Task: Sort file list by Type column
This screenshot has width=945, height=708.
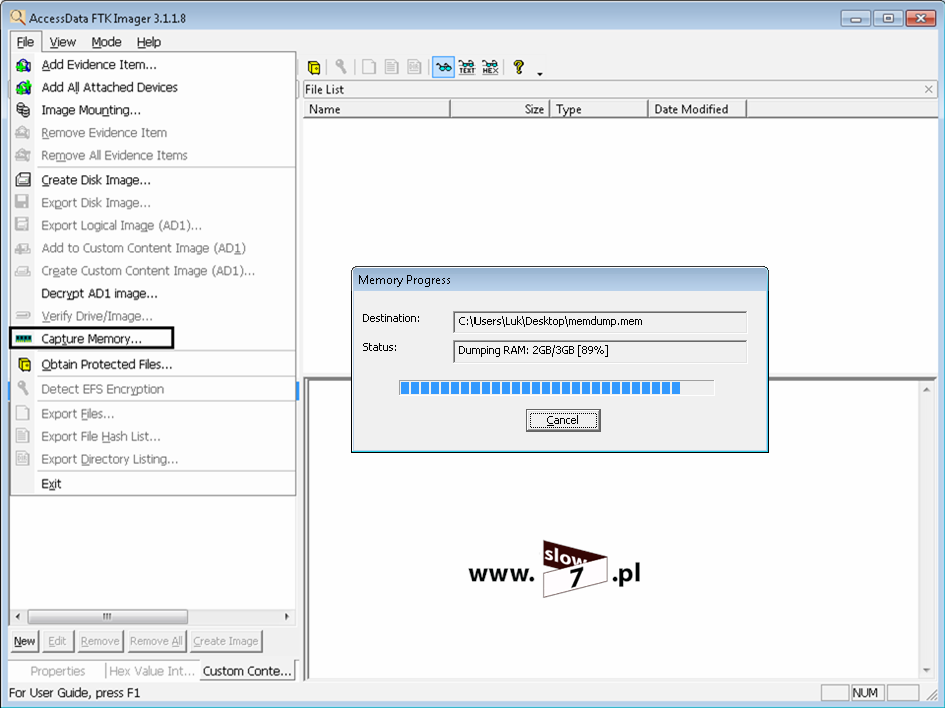Action: [599, 109]
